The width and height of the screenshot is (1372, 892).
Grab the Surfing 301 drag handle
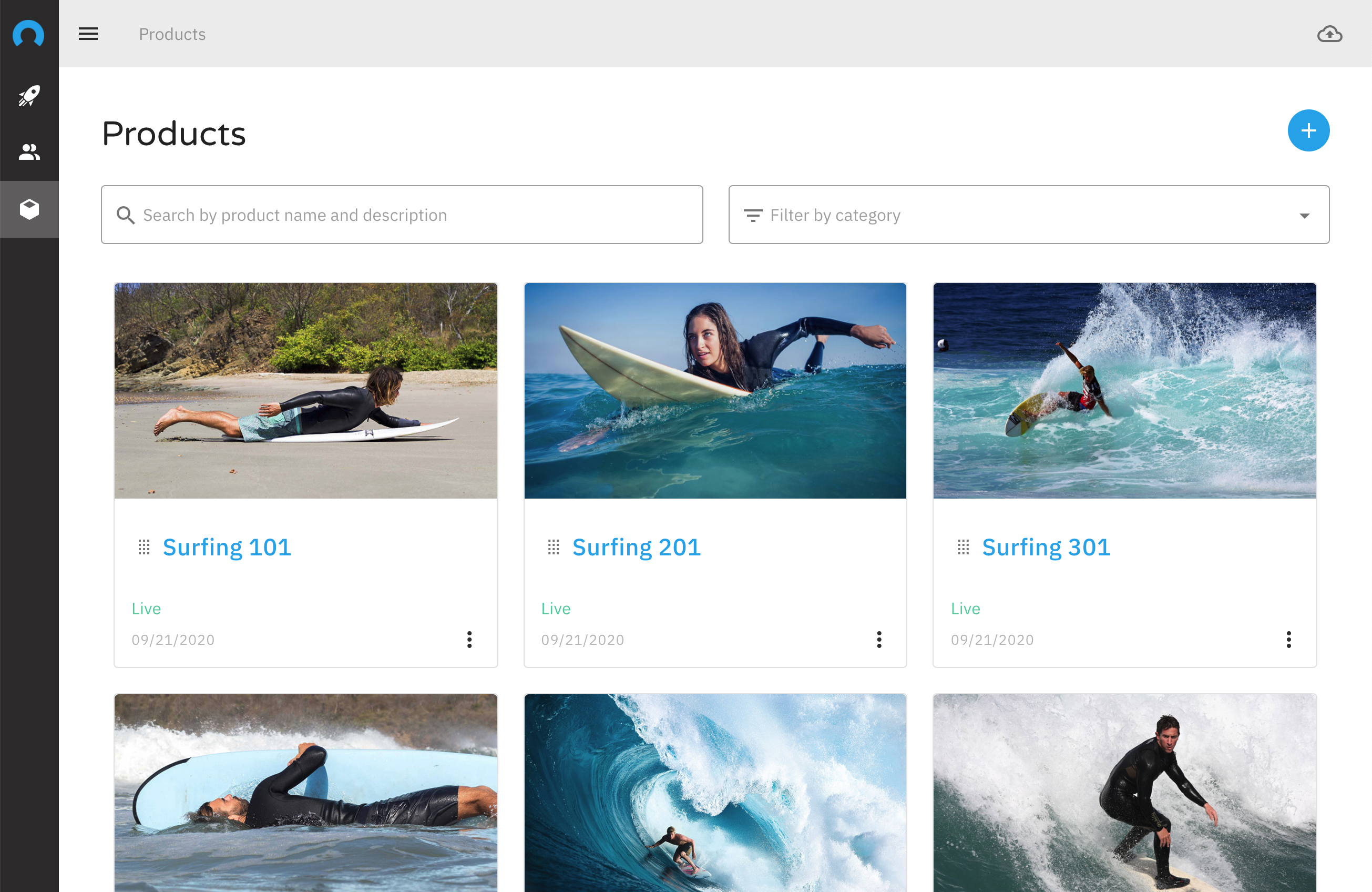pos(963,546)
